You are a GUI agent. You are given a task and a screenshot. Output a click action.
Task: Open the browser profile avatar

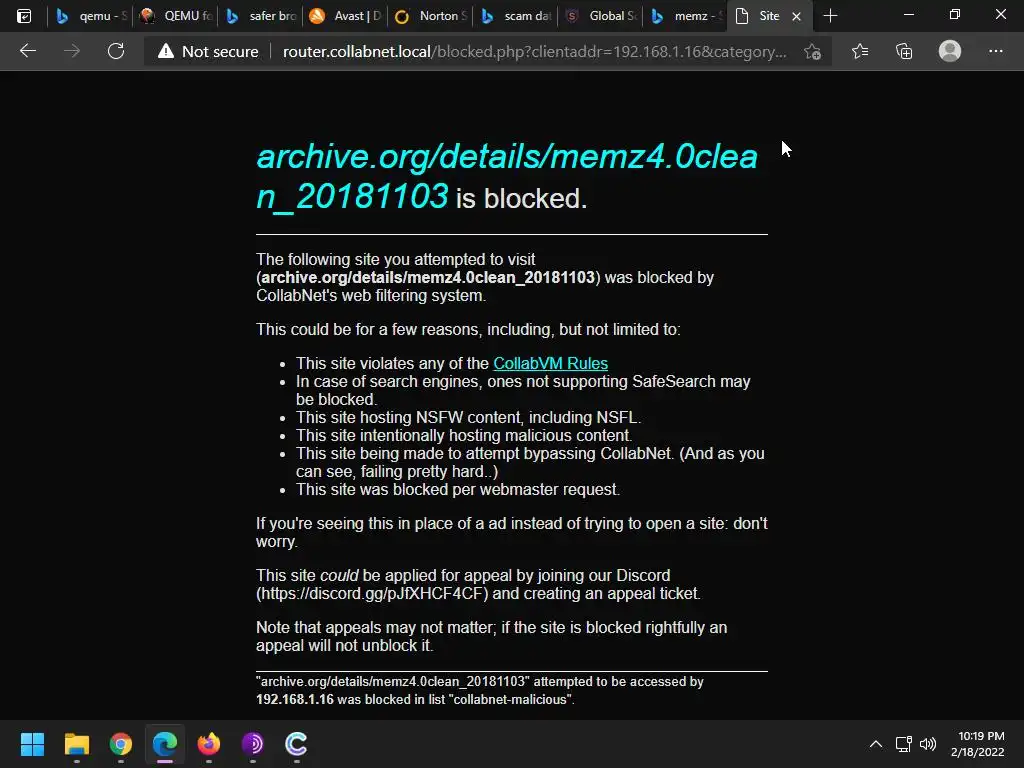[950, 51]
